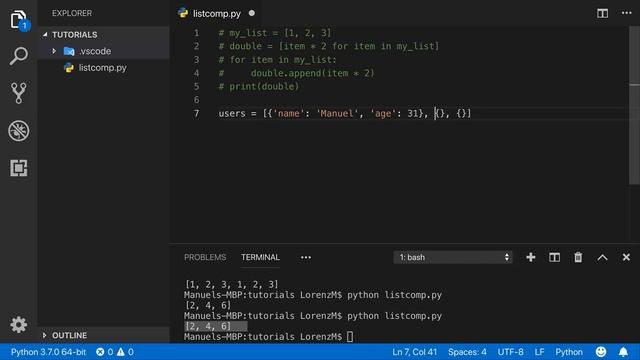Click the EXPLORER header title
Screen dimensions: 640x360
(x=72, y=13)
